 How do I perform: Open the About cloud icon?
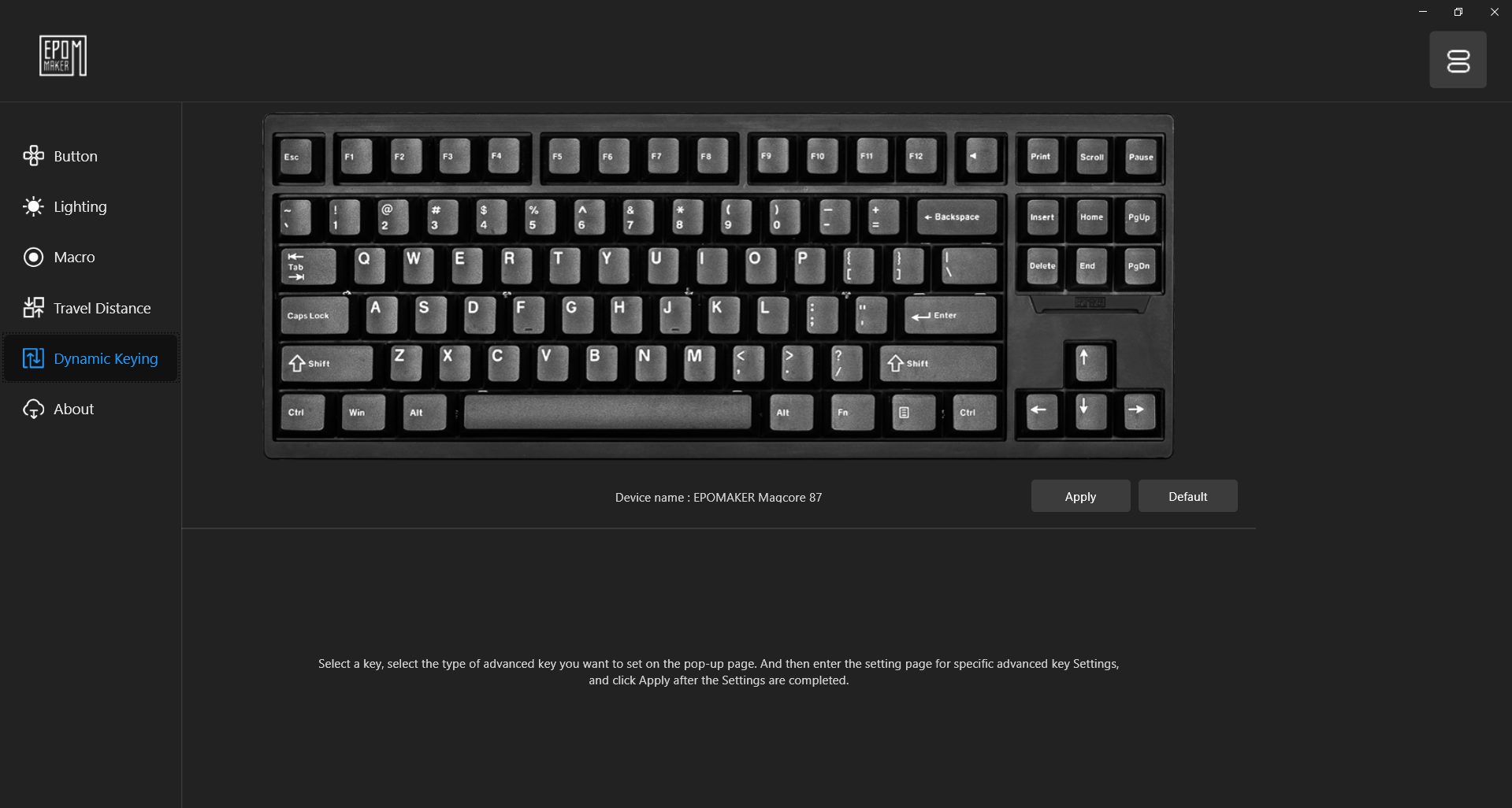tap(33, 409)
